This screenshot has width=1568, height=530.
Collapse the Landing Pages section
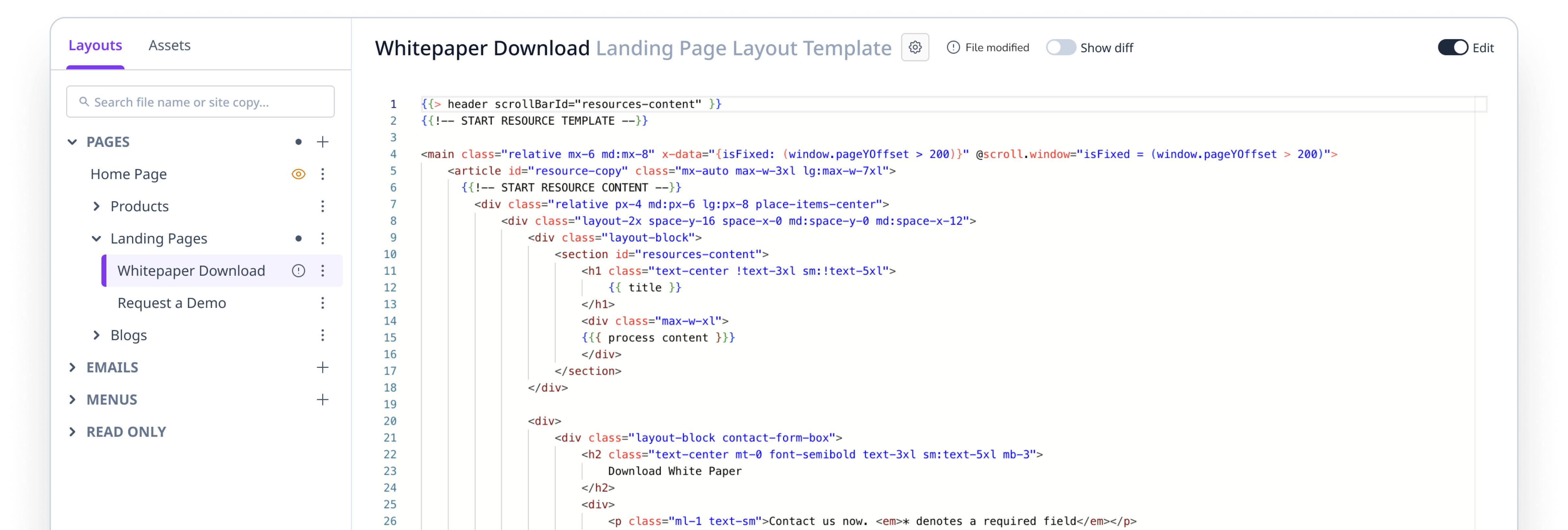click(96, 238)
